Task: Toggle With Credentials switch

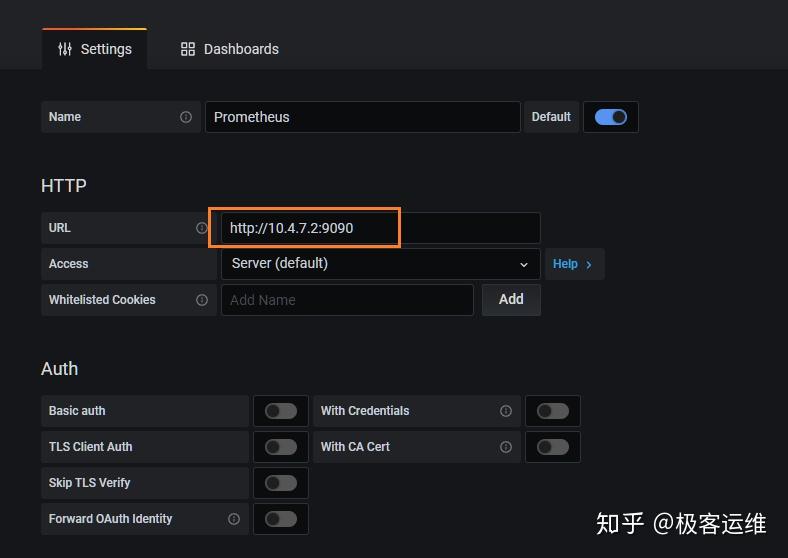Action: [x=553, y=411]
